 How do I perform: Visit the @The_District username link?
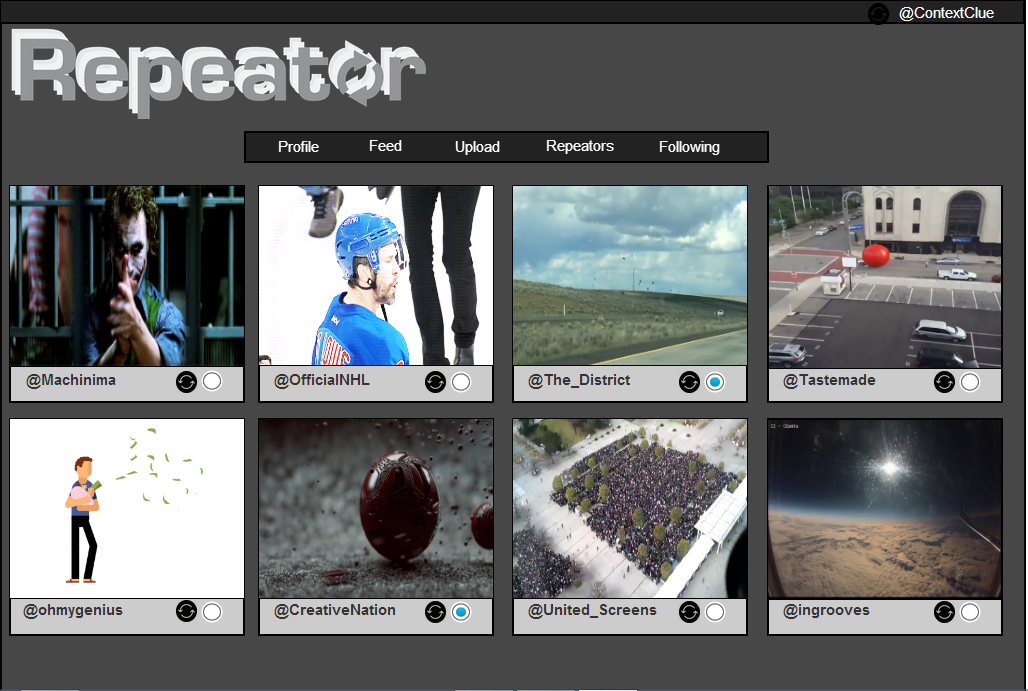(x=579, y=380)
